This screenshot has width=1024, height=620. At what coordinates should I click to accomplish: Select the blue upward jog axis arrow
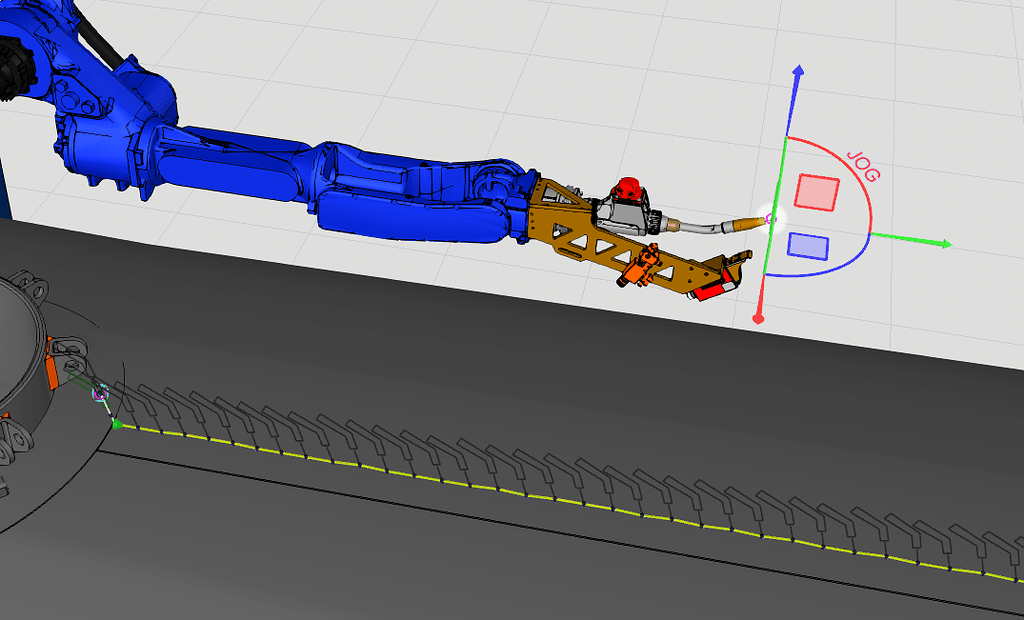point(800,75)
